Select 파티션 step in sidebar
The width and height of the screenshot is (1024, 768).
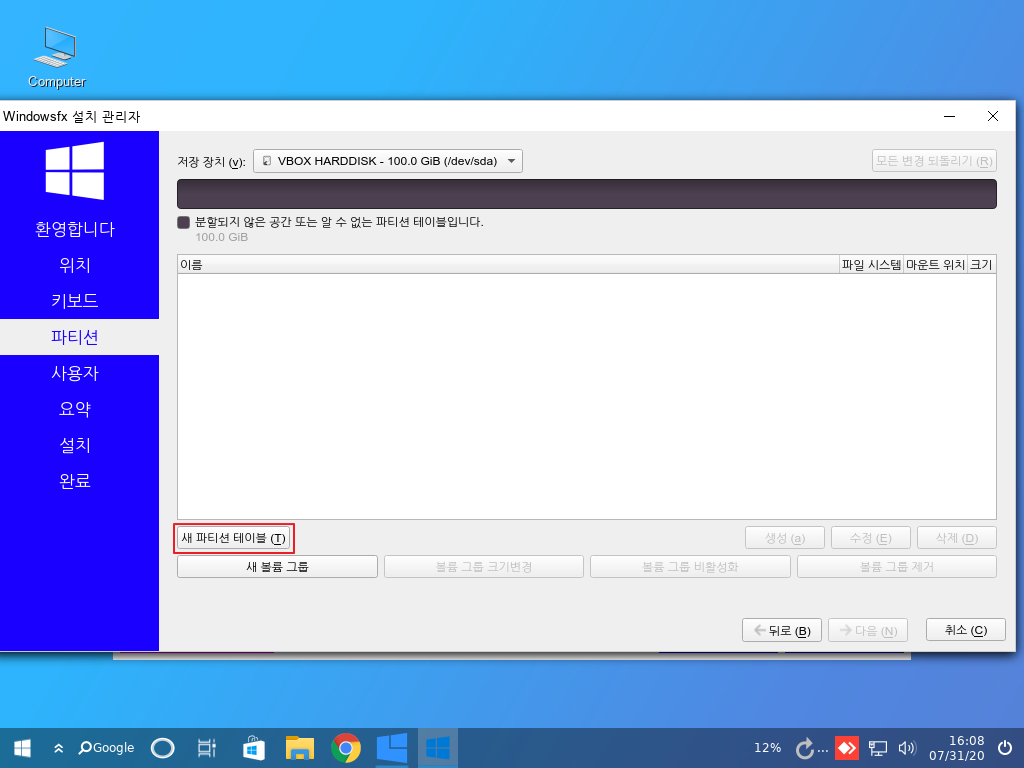[79, 337]
